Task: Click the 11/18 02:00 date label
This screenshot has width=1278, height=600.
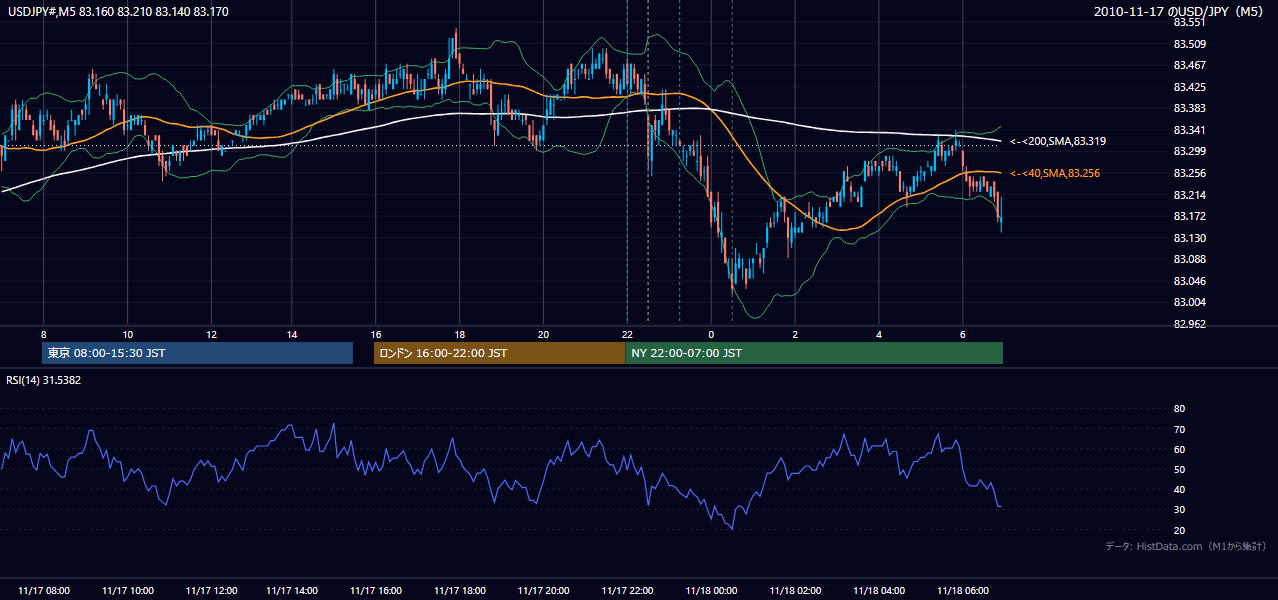Action: pyautogui.click(x=796, y=591)
